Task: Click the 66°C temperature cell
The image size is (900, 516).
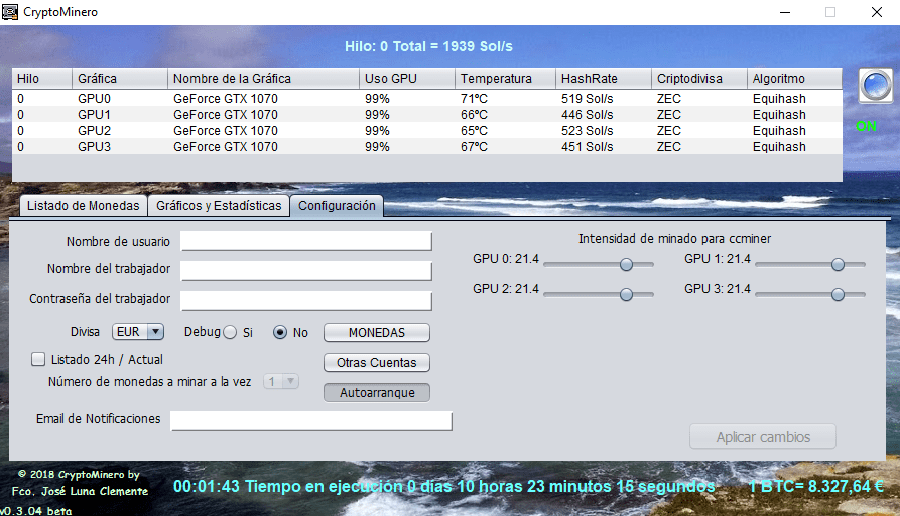Action: pyautogui.click(x=505, y=115)
